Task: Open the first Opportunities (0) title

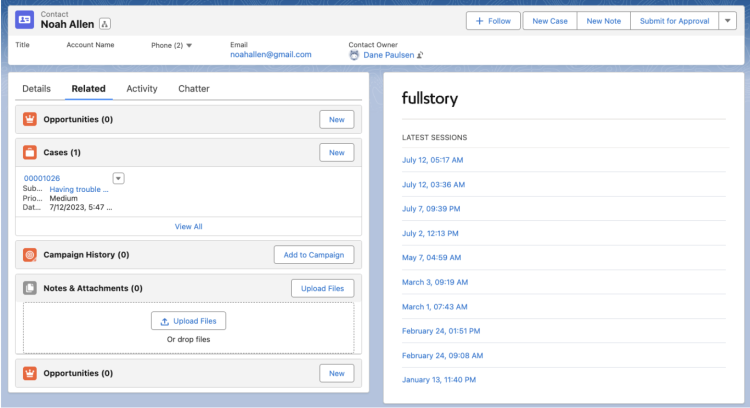Action: click(78, 120)
